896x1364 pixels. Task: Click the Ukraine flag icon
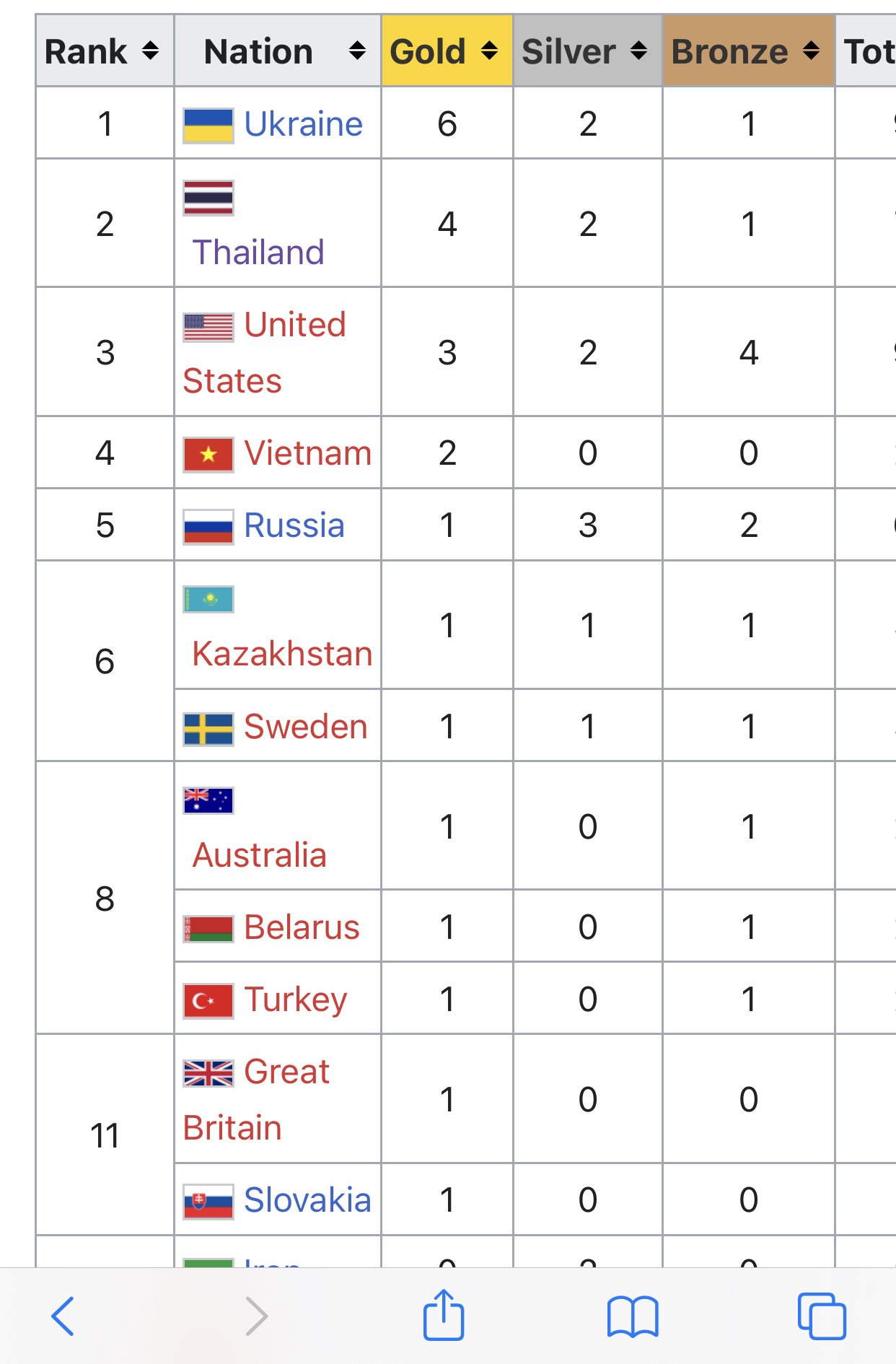(x=208, y=125)
